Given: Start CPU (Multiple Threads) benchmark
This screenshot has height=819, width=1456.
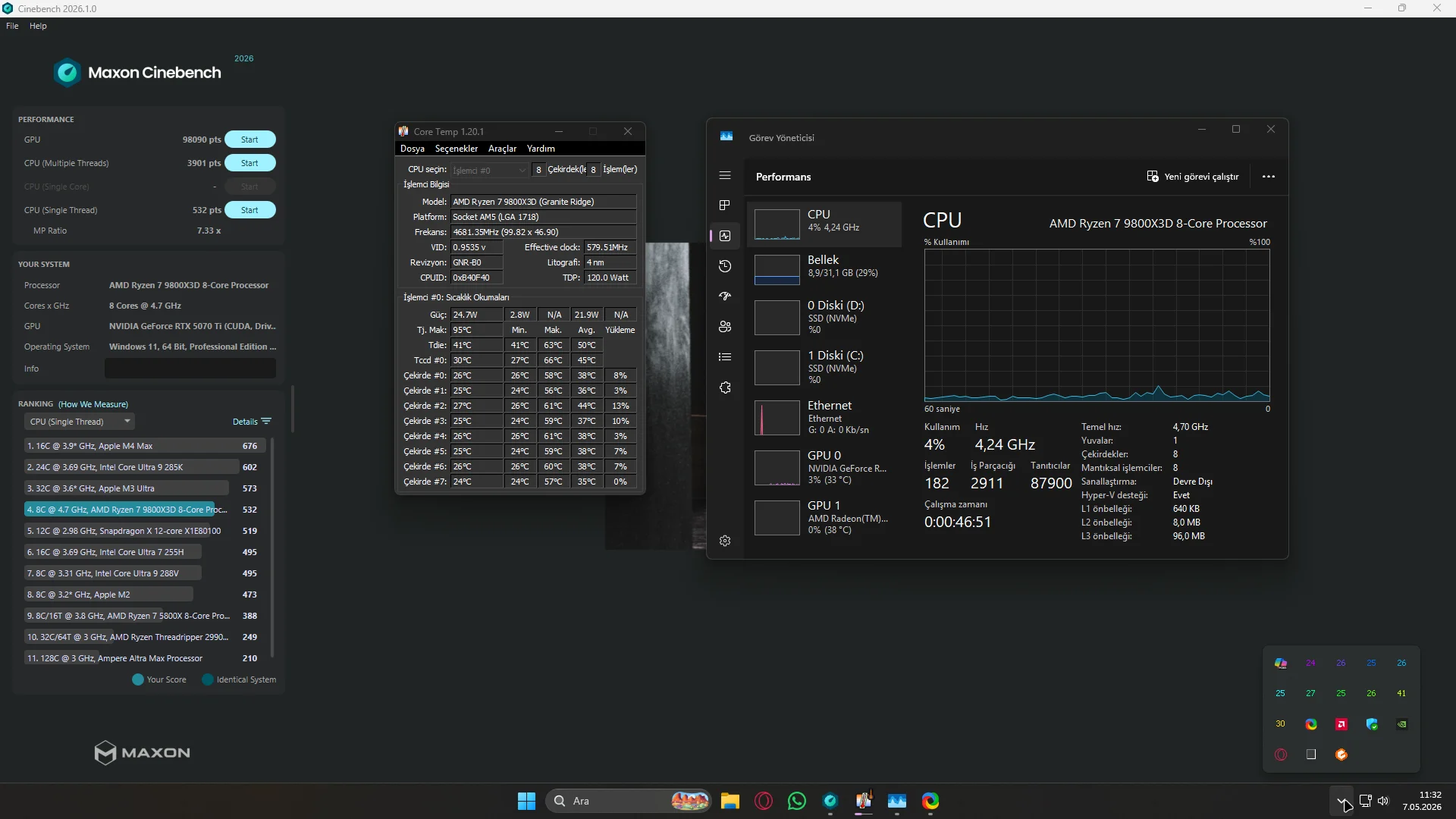Looking at the screenshot, I should [249, 163].
